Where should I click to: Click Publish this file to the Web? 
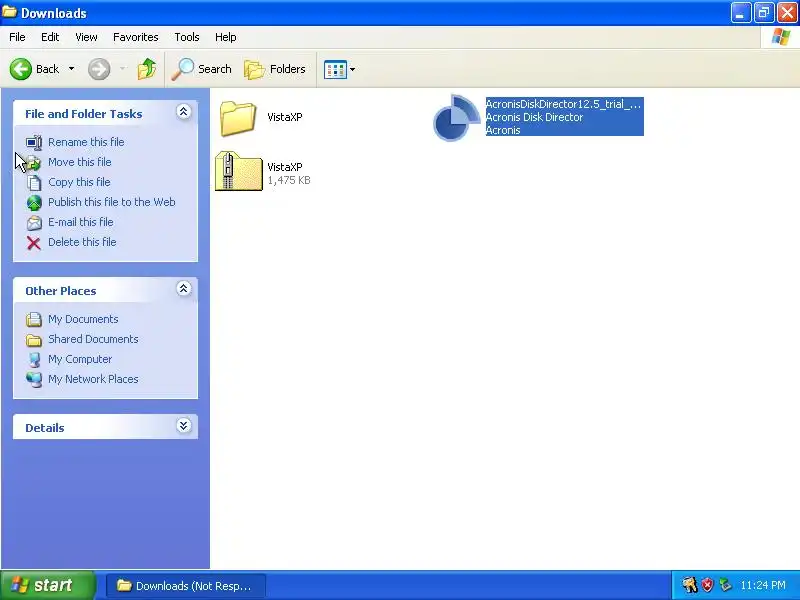[x=112, y=202]
